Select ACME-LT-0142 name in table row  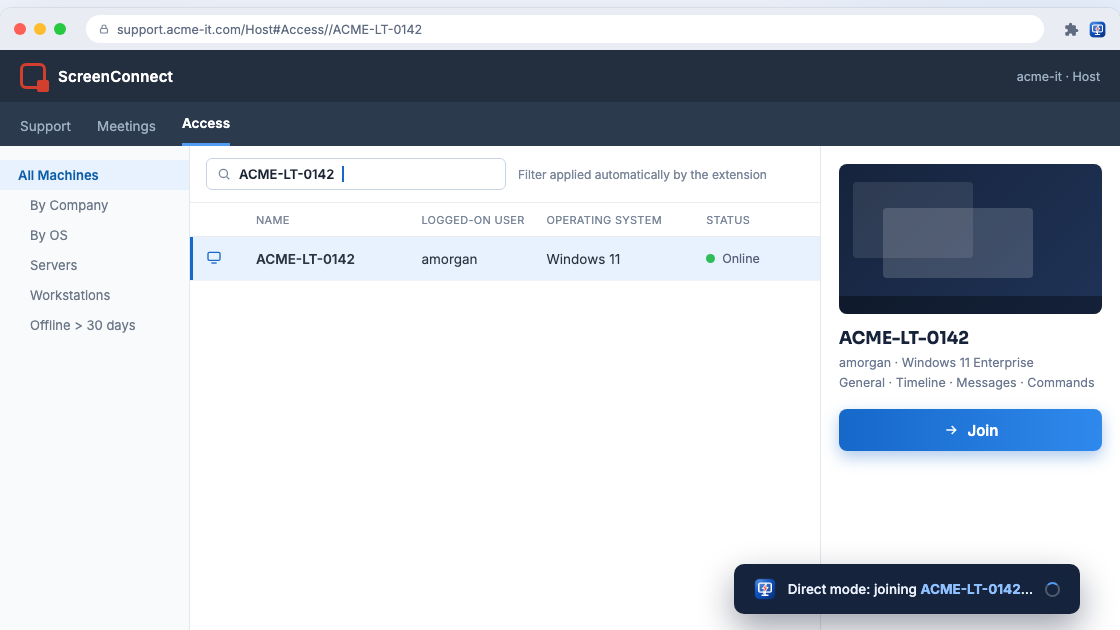pyautogui.click(x=305, y=259)
